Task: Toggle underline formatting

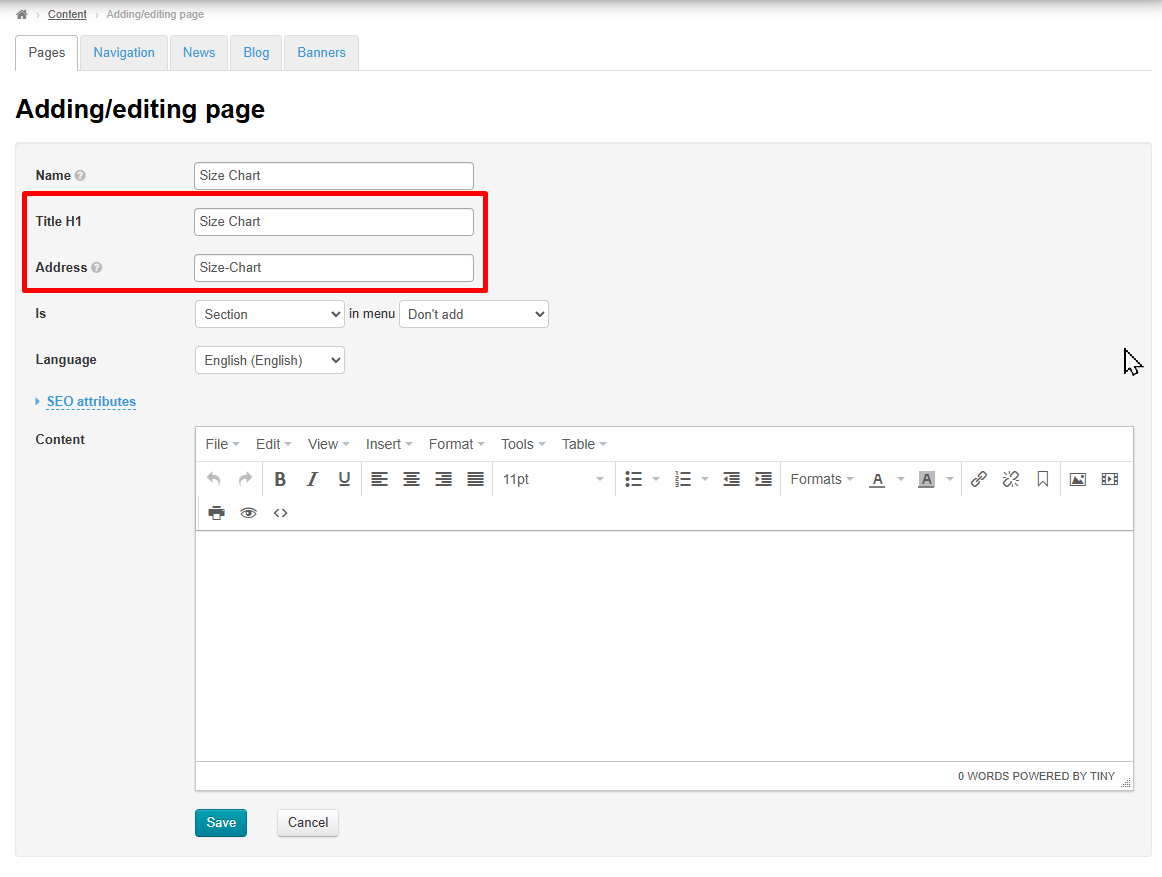Action: (344, 479)
